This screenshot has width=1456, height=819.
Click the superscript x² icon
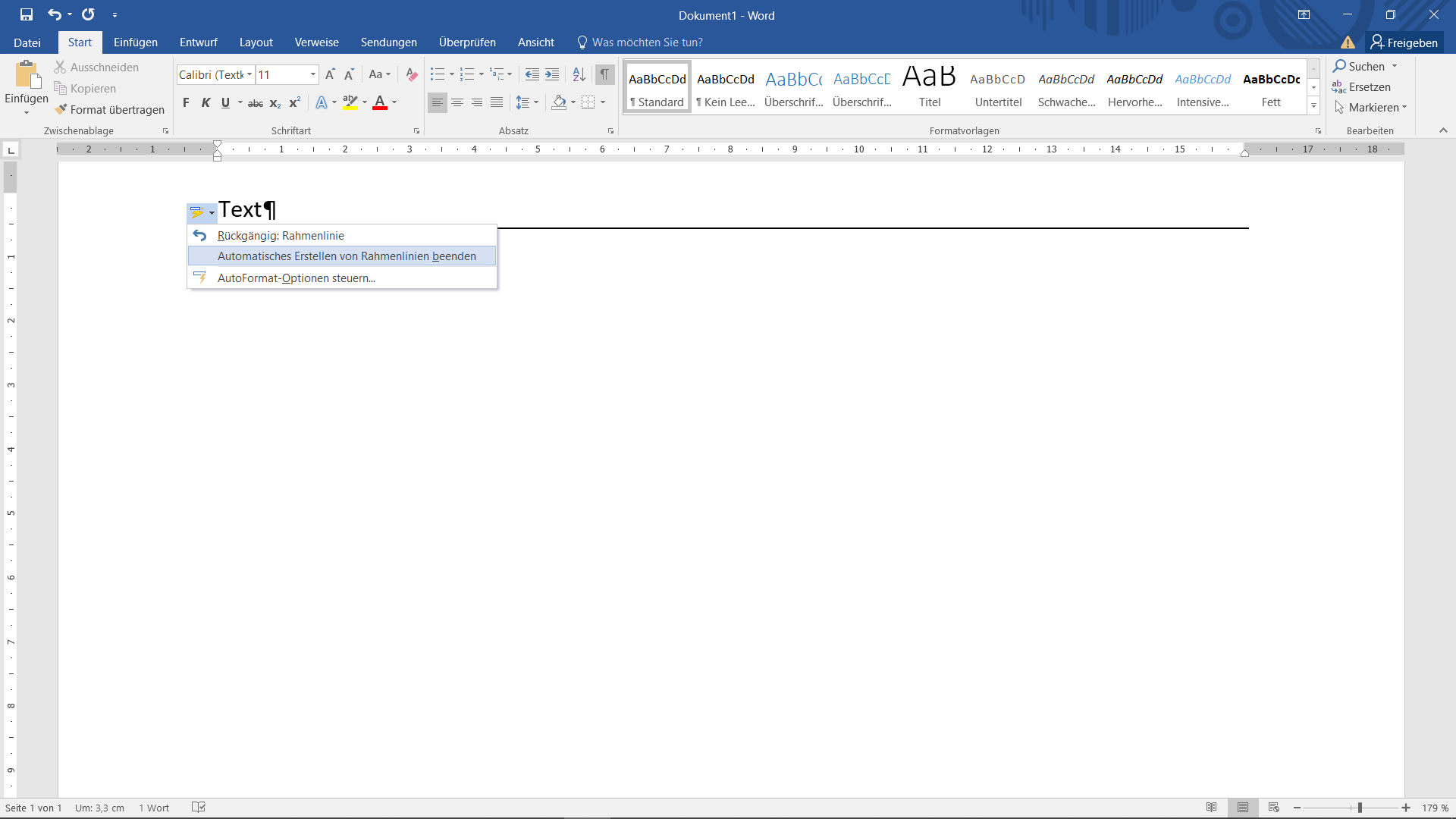(295, 103)
